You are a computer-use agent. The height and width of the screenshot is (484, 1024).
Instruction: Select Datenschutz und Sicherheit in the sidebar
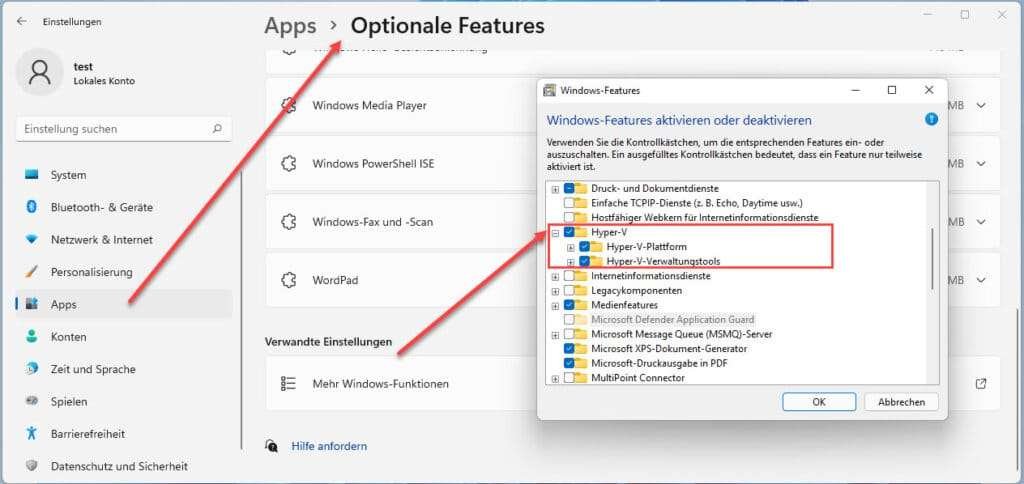point(124,466)
